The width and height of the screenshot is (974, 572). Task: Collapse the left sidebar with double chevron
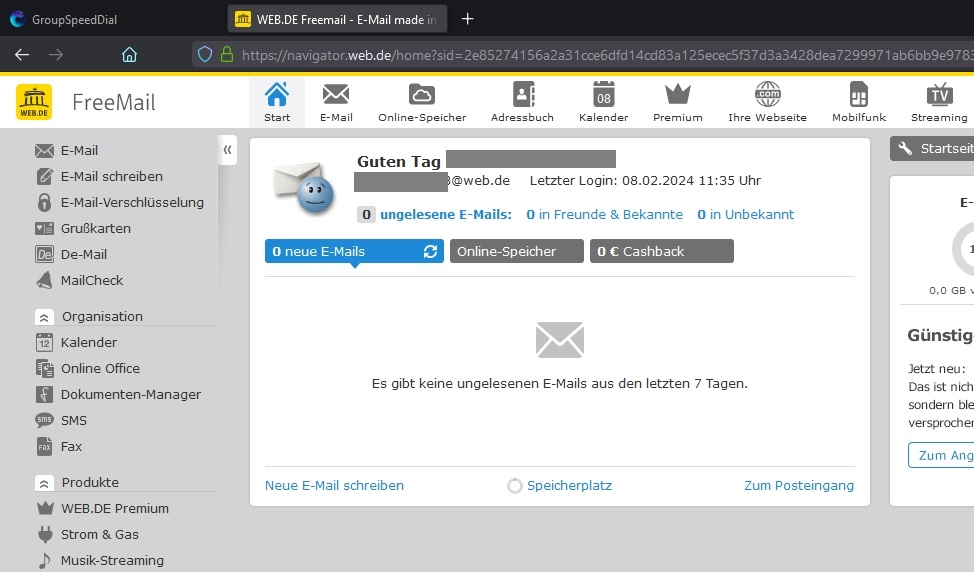[227, 150]
